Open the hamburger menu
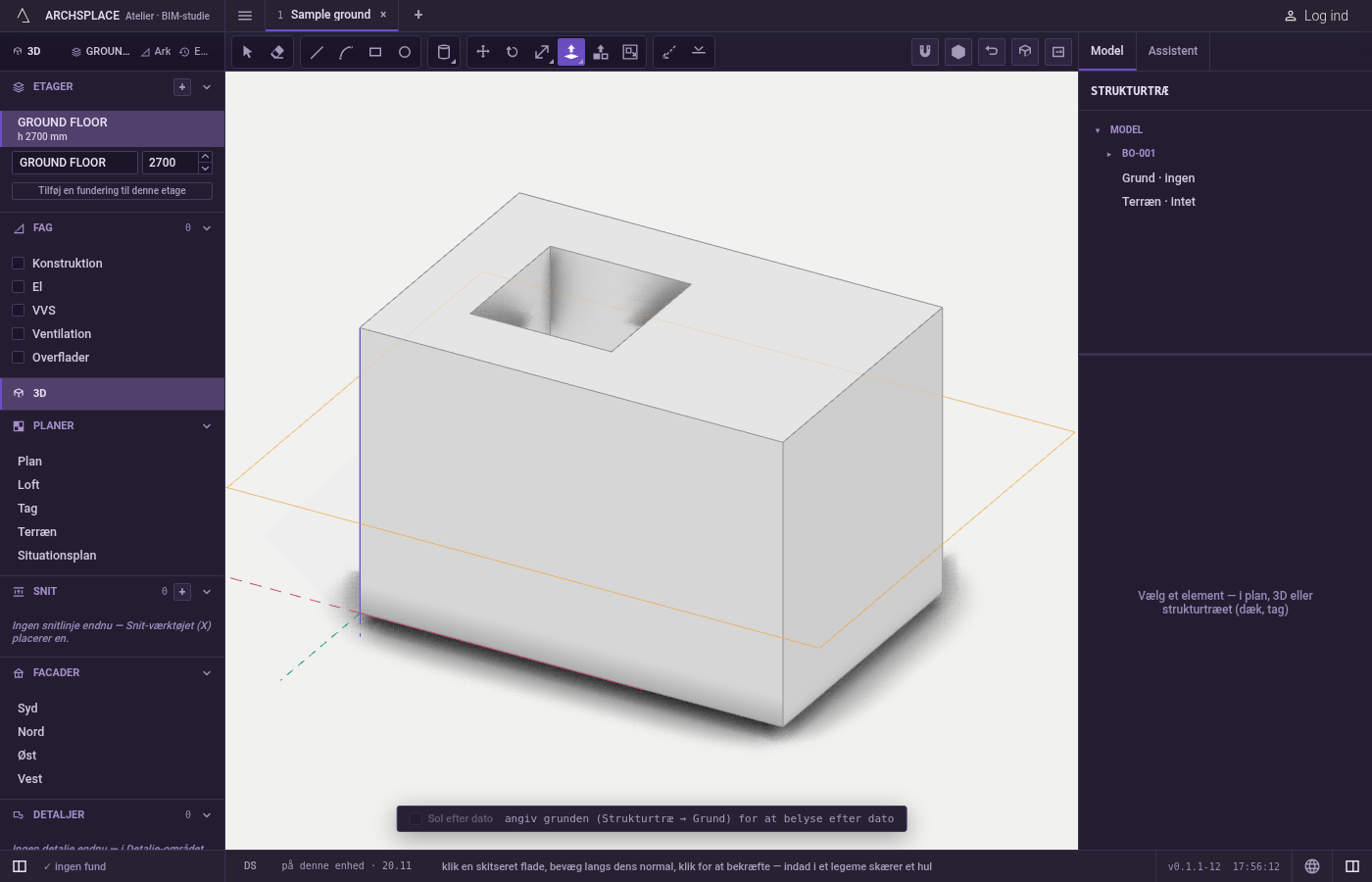The width and height of the screenshot is (1372, 882). 245,16
